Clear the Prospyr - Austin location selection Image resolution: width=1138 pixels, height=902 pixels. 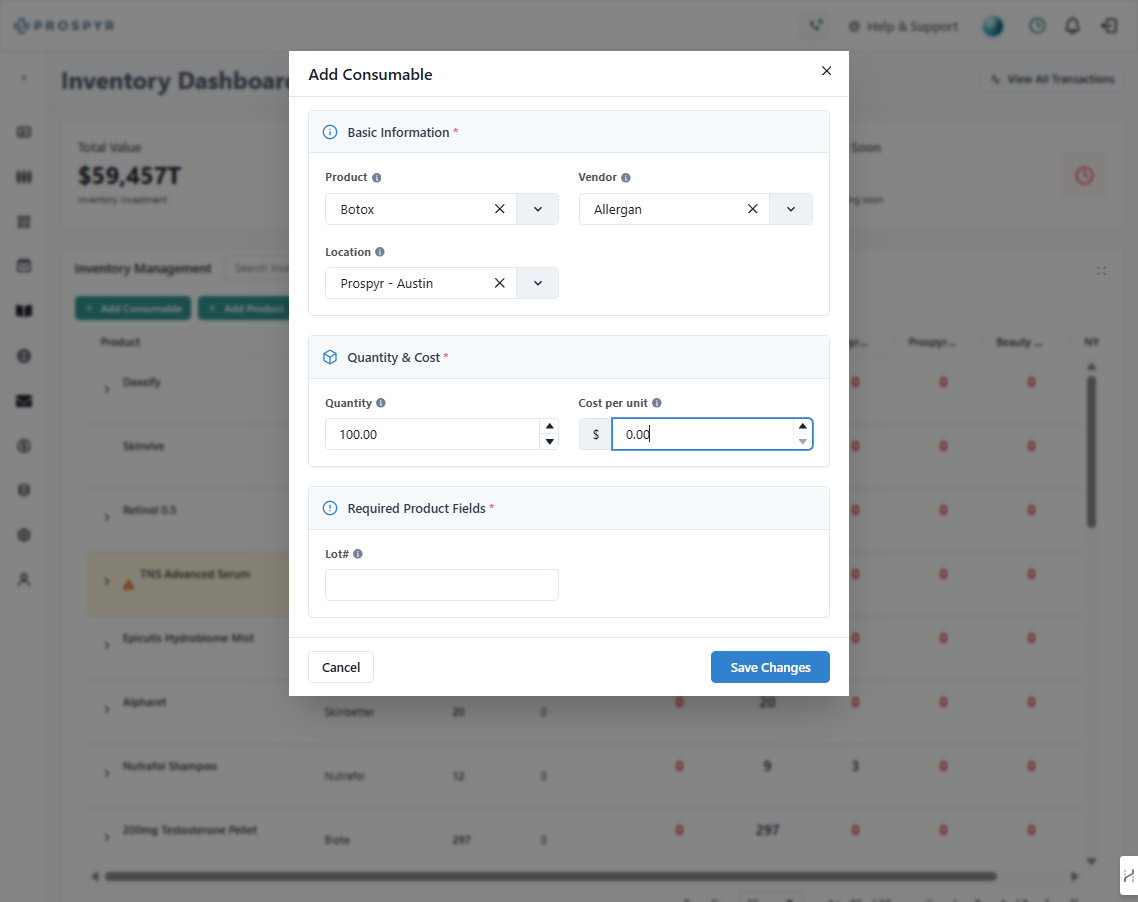(x=499, y=283)
